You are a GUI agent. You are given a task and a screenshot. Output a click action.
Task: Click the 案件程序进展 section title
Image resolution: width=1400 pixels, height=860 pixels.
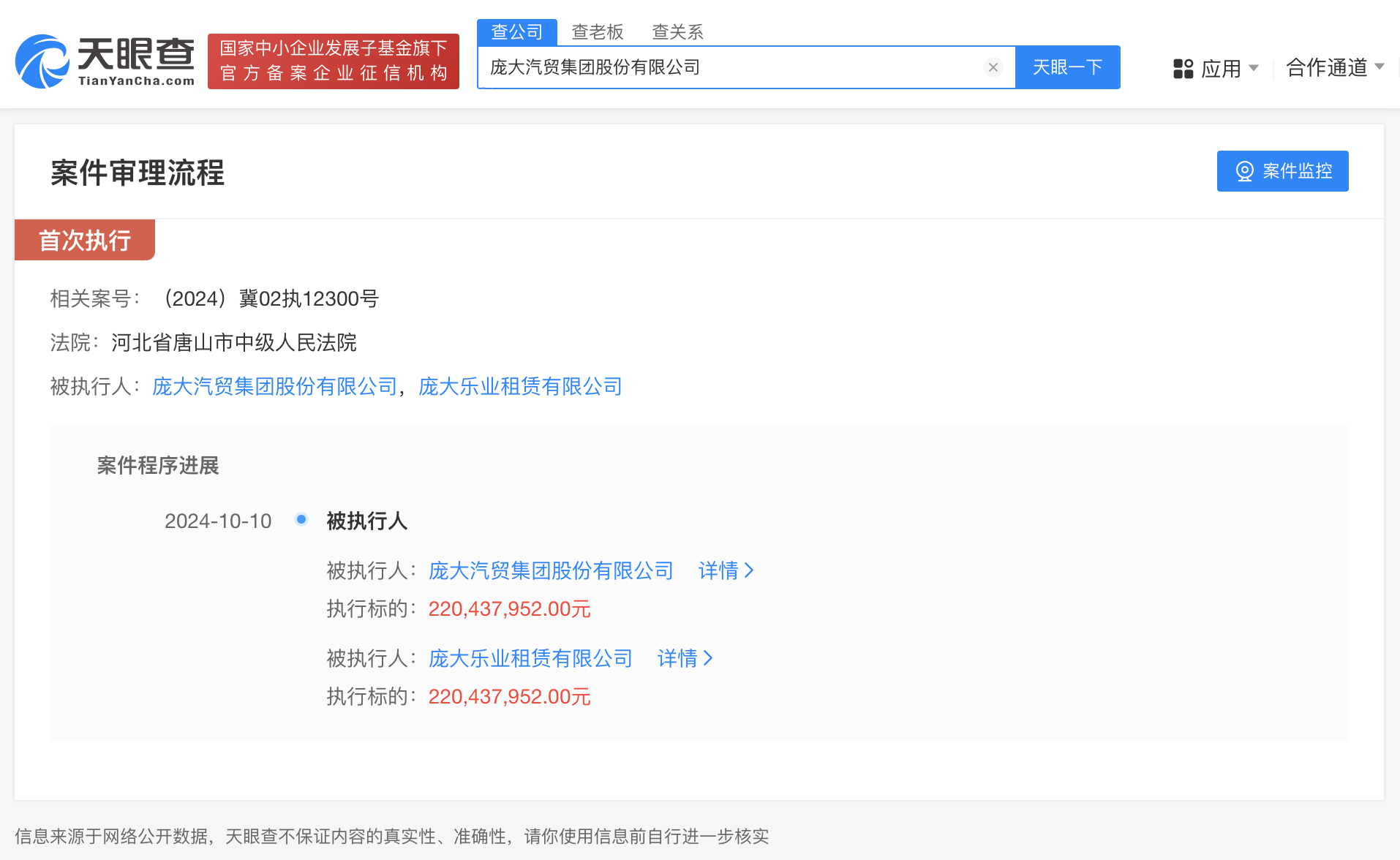[x=158, y=465]
